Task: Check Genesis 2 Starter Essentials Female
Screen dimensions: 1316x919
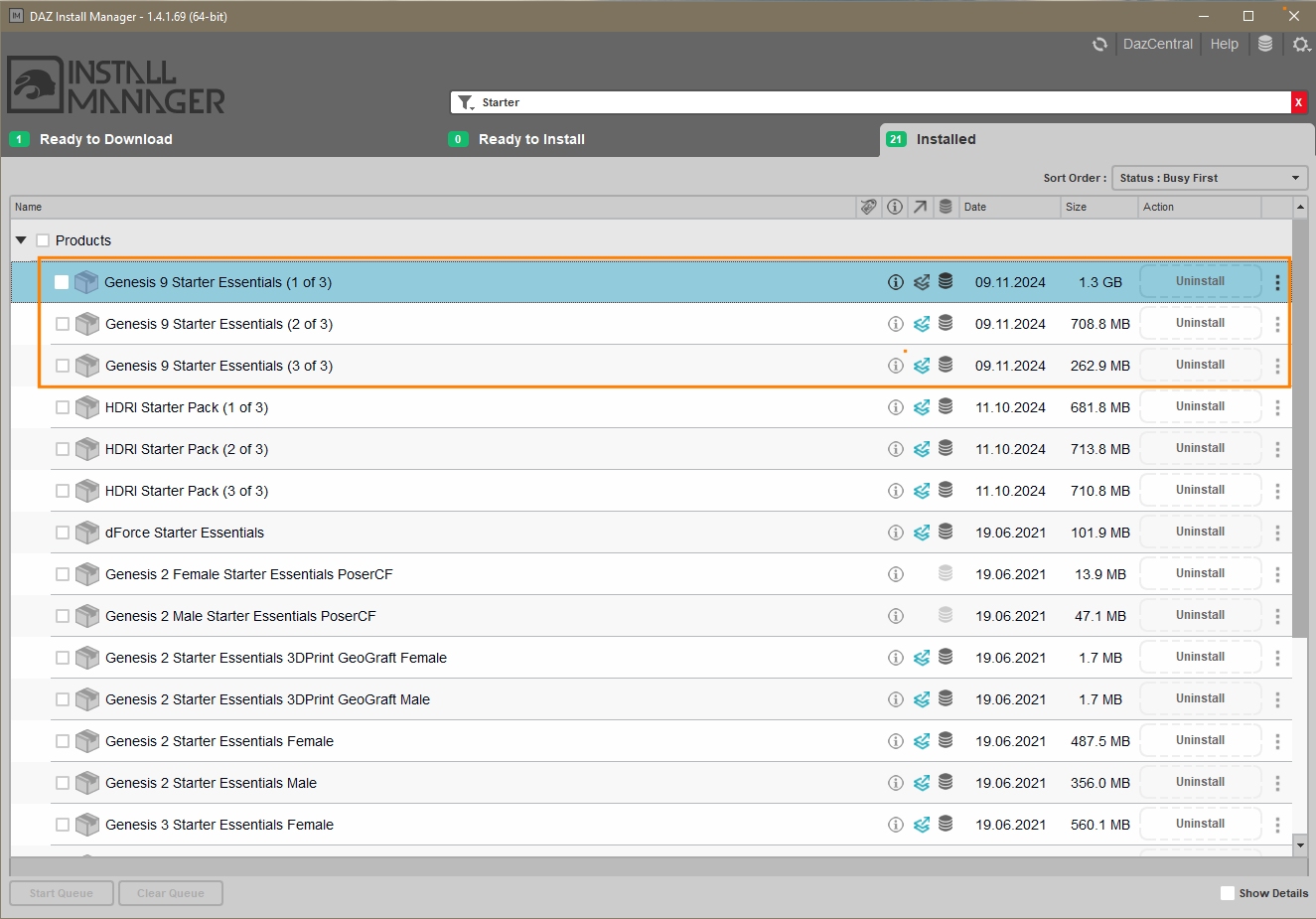Action: [63, 741]
